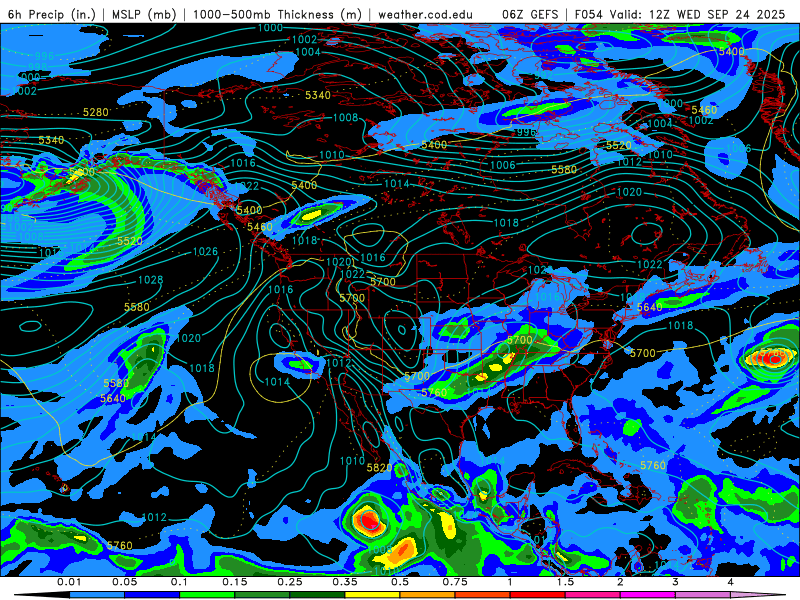Select the bright green 0.1 legend swatch

tap(207, 595)
